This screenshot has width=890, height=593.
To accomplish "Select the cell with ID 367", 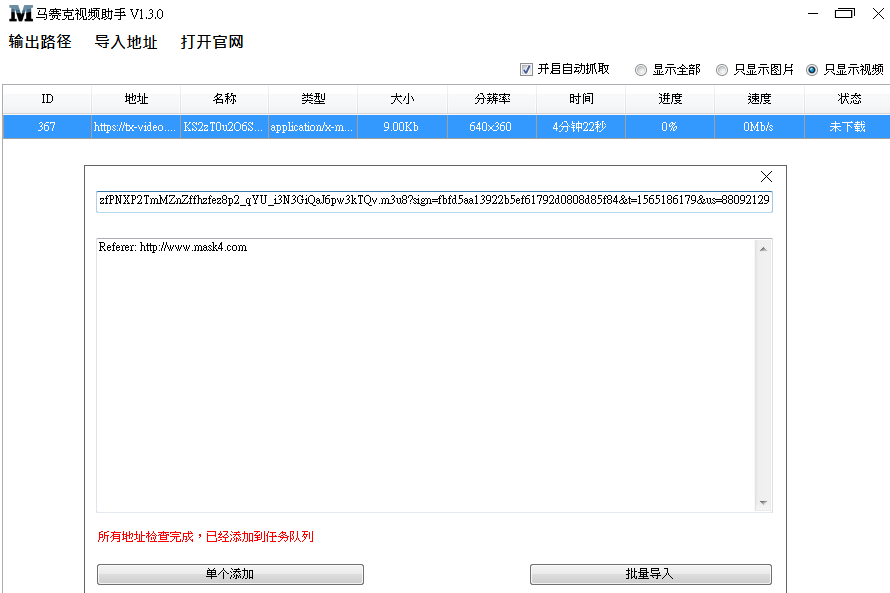I will tap(47, 127).
